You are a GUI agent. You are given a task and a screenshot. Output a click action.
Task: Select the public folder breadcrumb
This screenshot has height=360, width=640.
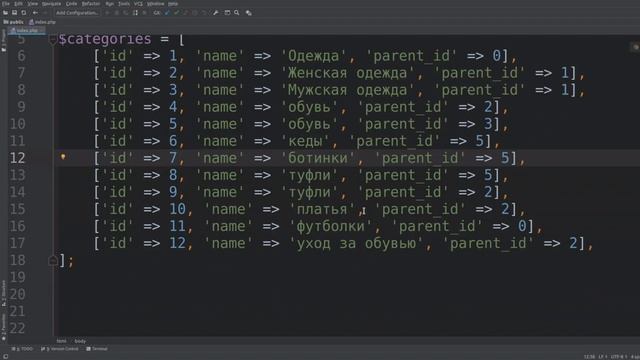coord(13,22)
